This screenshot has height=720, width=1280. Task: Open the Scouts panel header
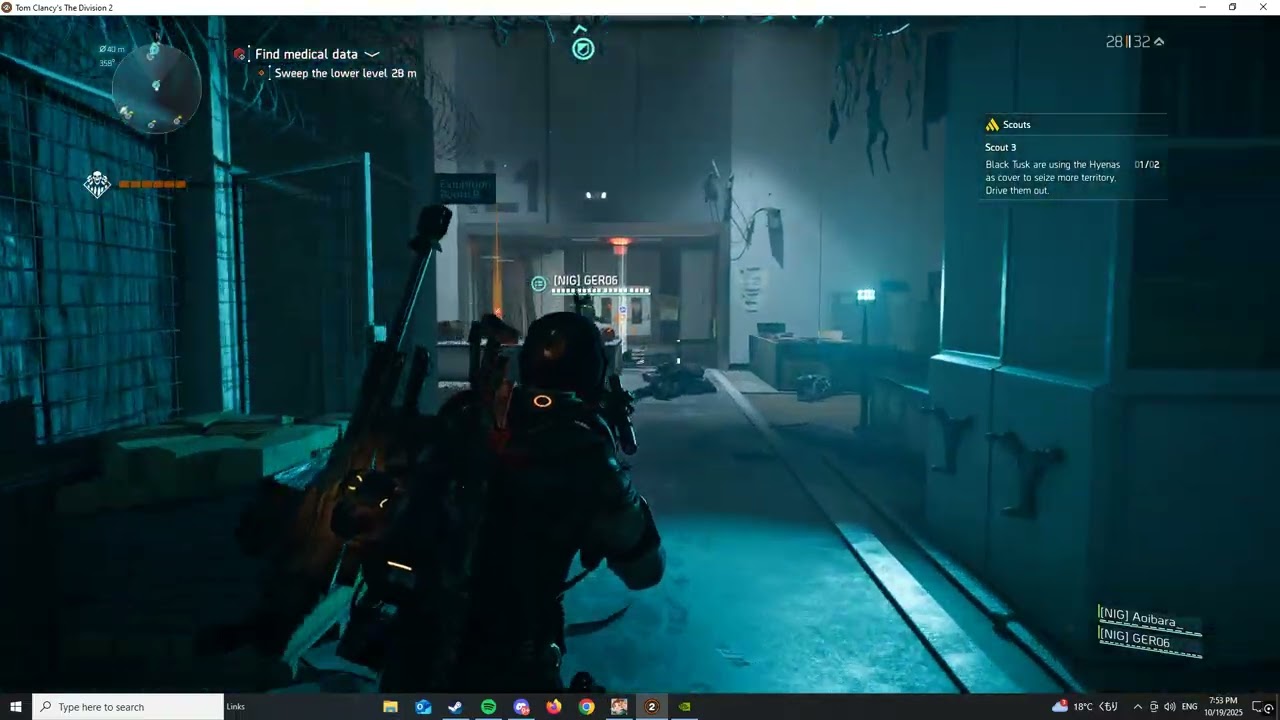click(1074, 125)
